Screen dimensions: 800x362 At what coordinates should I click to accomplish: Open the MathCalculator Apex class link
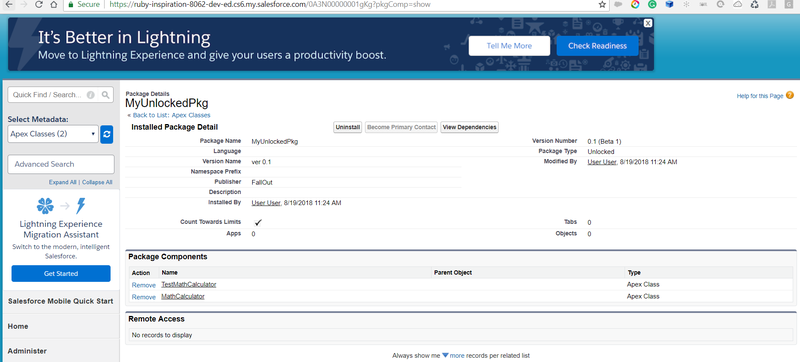point(183,296)
